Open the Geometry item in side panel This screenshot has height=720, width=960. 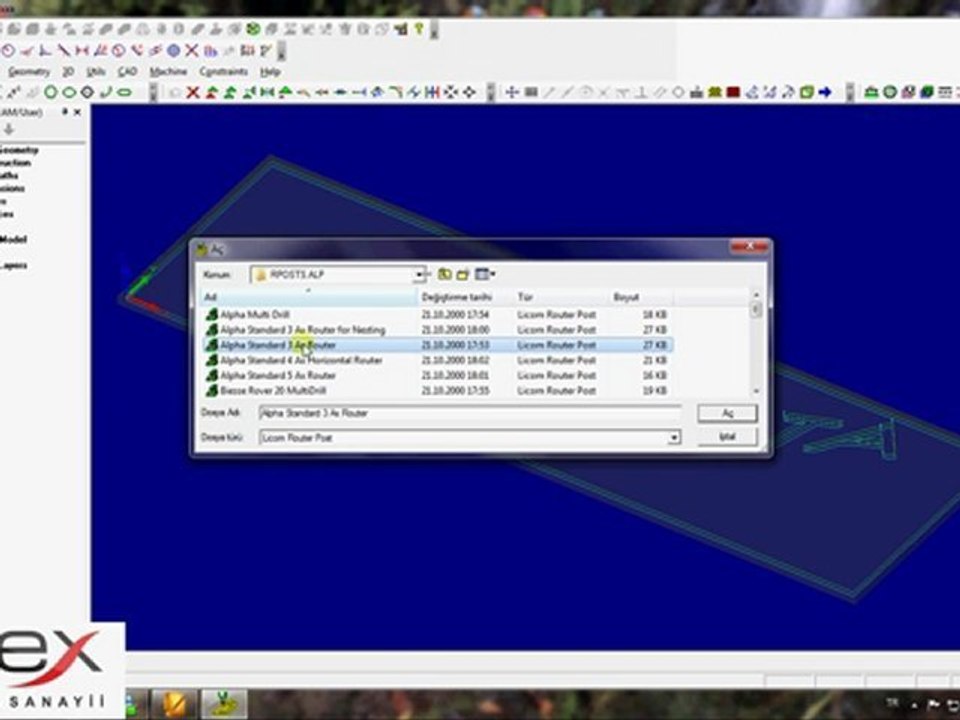[19, 151]
